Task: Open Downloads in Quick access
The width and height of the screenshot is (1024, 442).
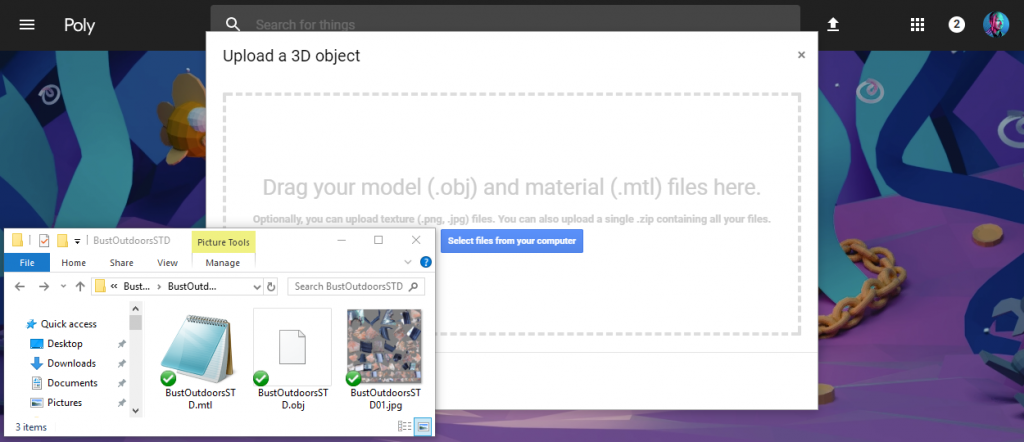Action: click(71, 363)
